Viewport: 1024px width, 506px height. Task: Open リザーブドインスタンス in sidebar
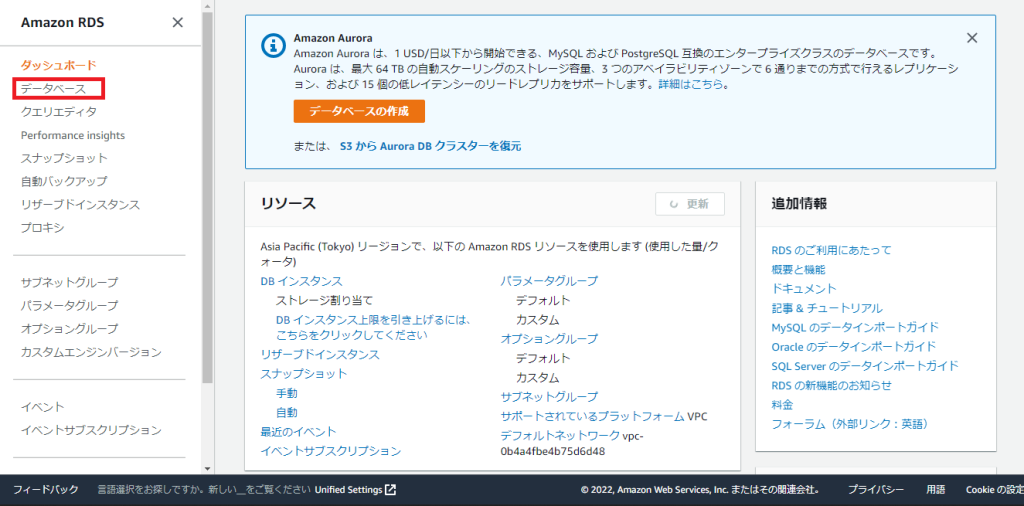coord(80,204)
